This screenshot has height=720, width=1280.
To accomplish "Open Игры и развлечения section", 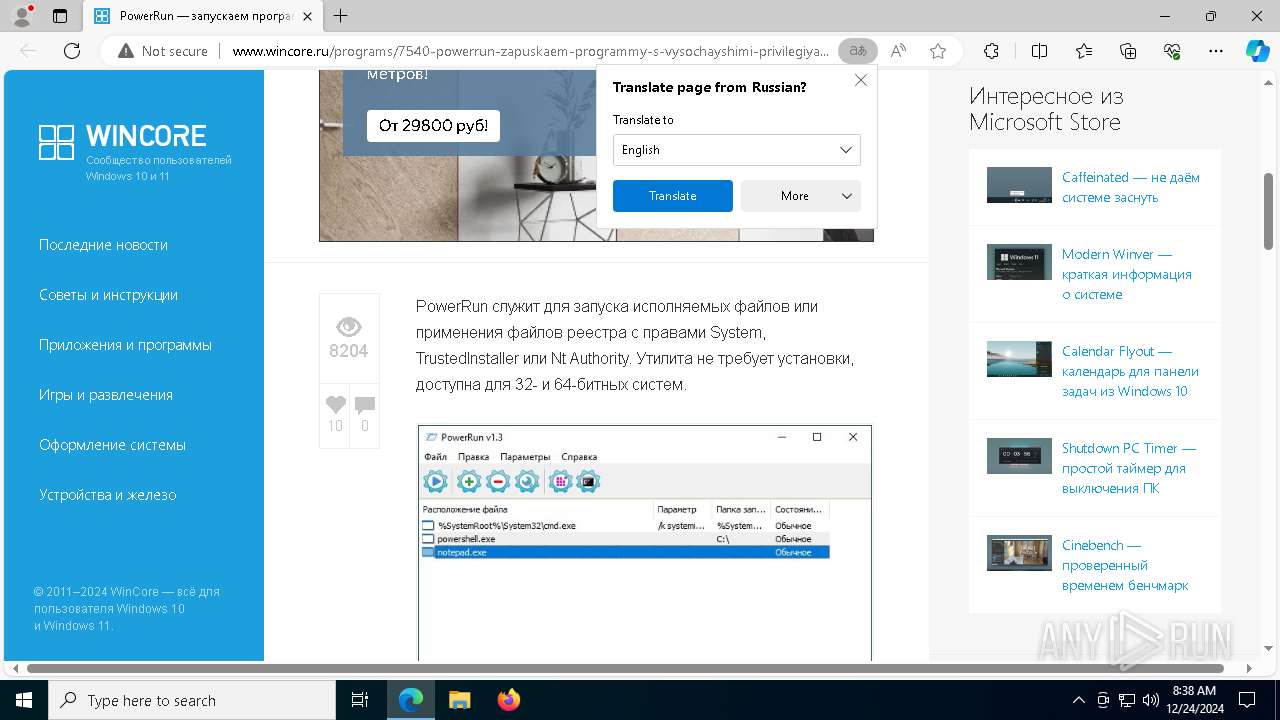I will coord(106,395).
